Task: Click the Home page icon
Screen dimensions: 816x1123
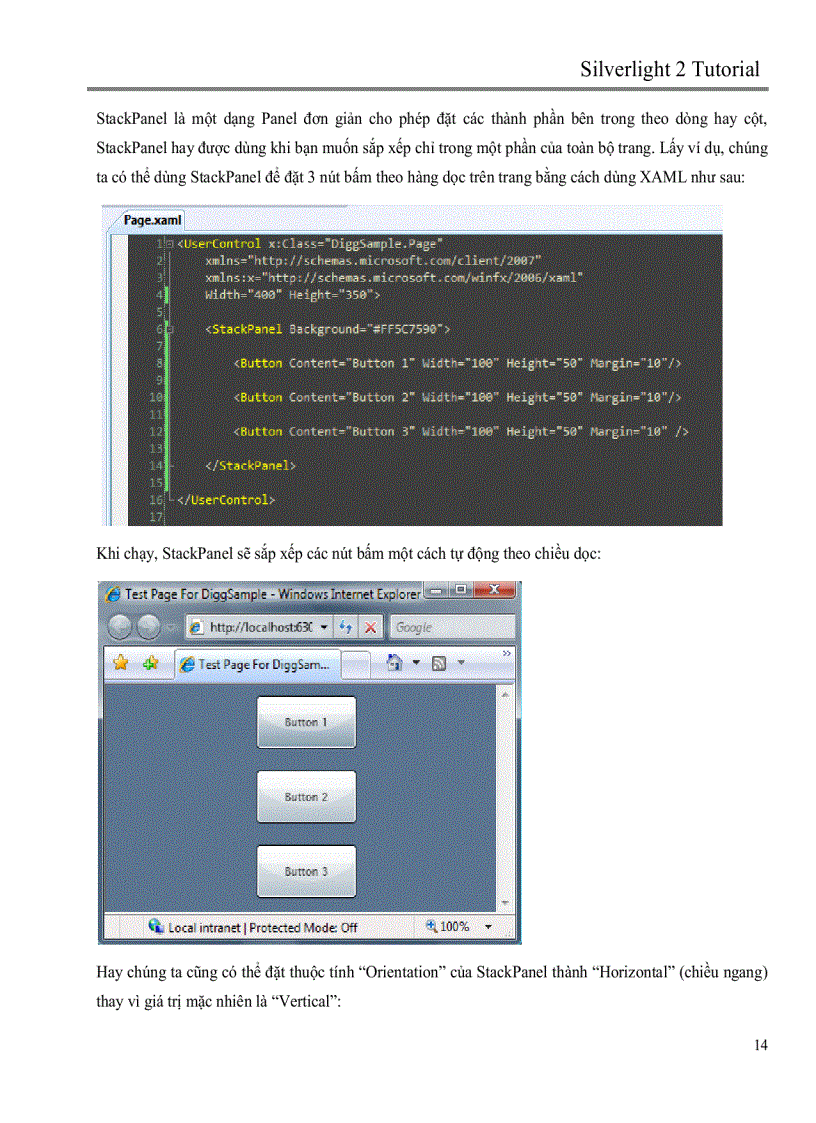Action: pos(393,661)
